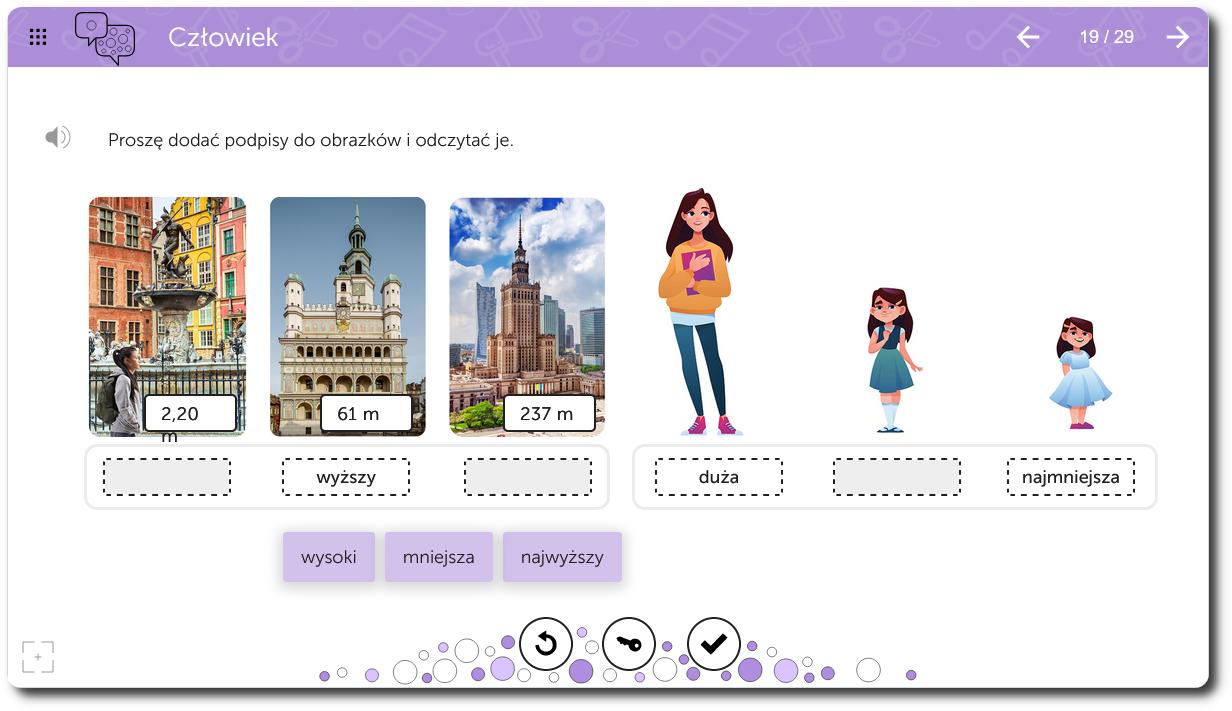The image size is (1232, 711).
Task: Click the speech bubbles logo icon
Action: [x=105, y=39]
